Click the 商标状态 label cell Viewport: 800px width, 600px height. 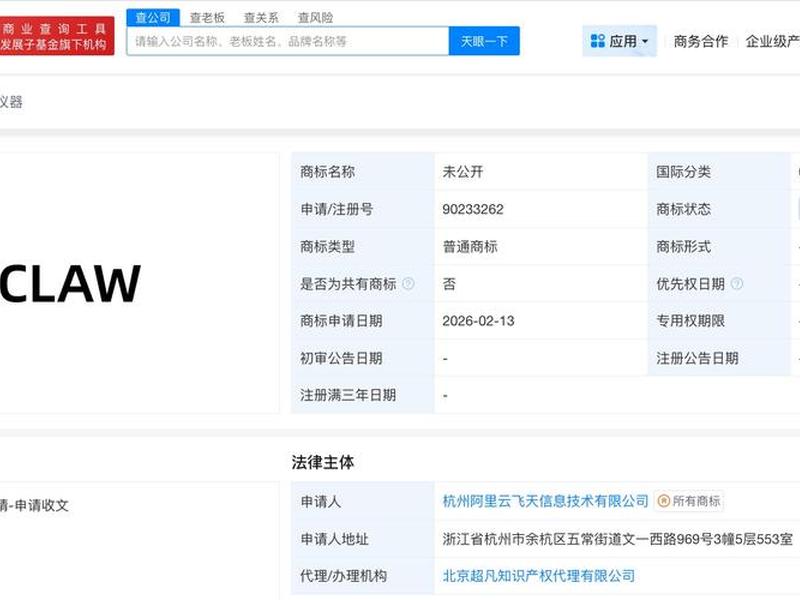pos(719,209)
